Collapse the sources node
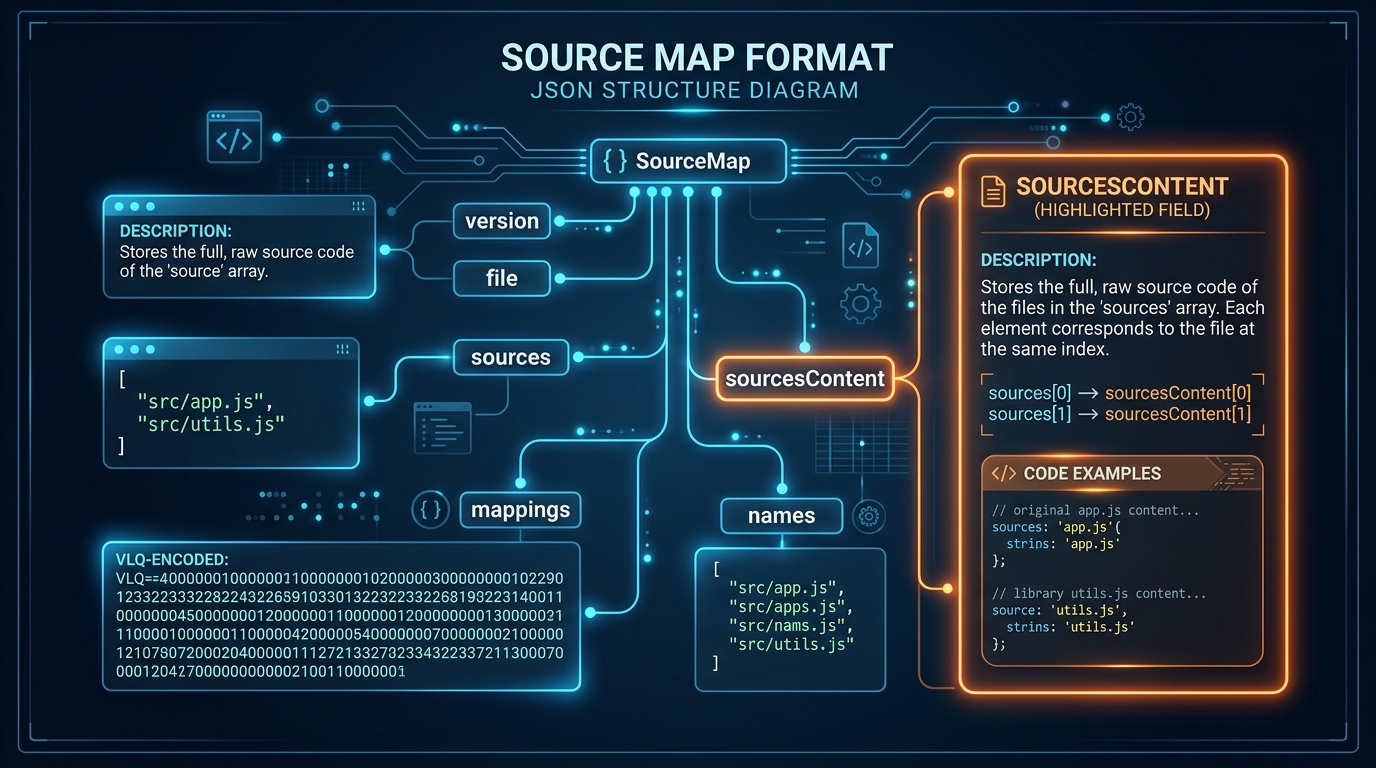The image size is (1376, 768). (511, 357)
